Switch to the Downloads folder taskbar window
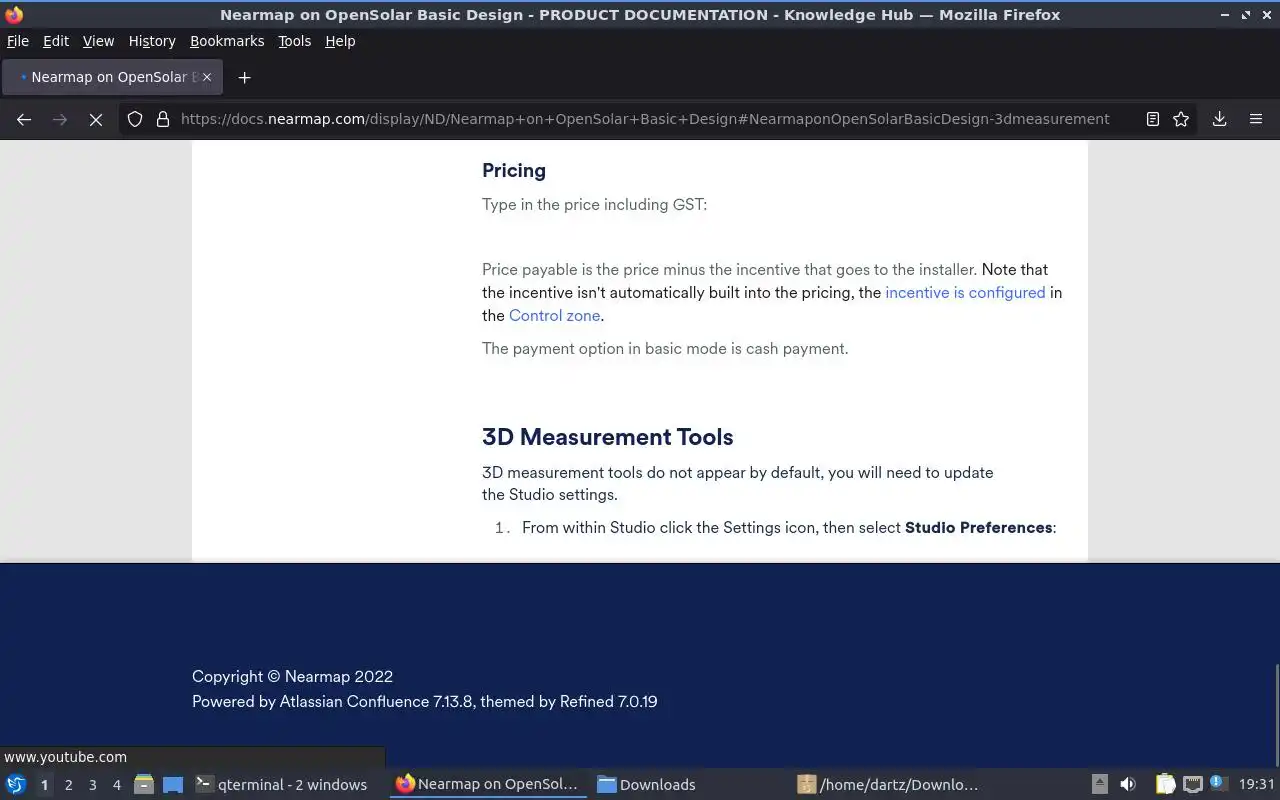Screen dimensions: 1280x800 point(647,784)
